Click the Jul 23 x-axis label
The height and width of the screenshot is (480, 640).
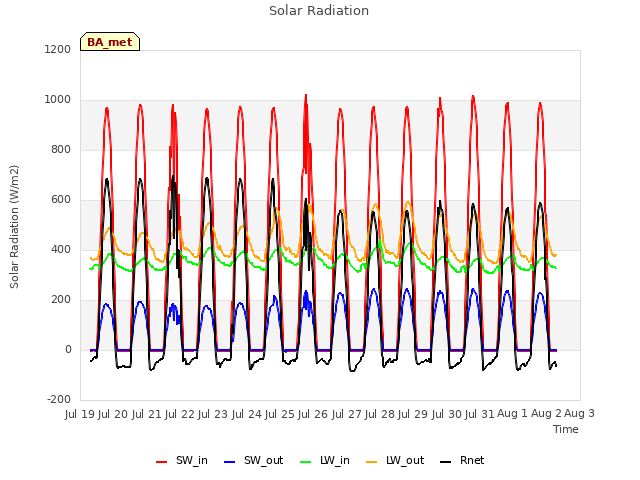pyautogui.click(x=213, y=414)
